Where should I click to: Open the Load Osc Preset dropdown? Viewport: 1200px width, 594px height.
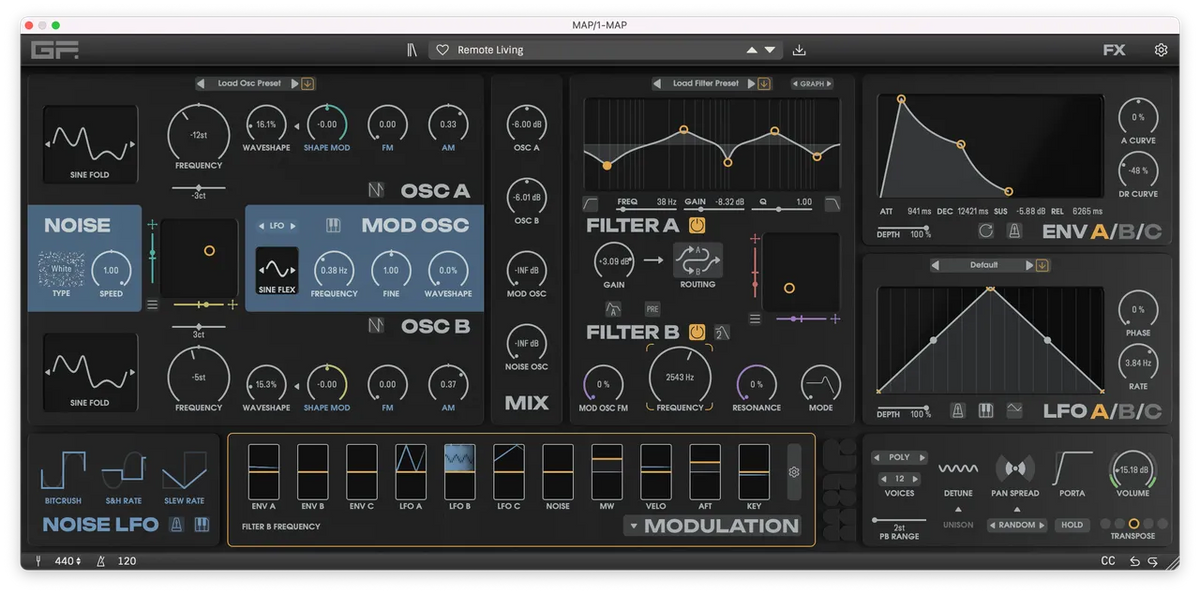tap(249, 84)
